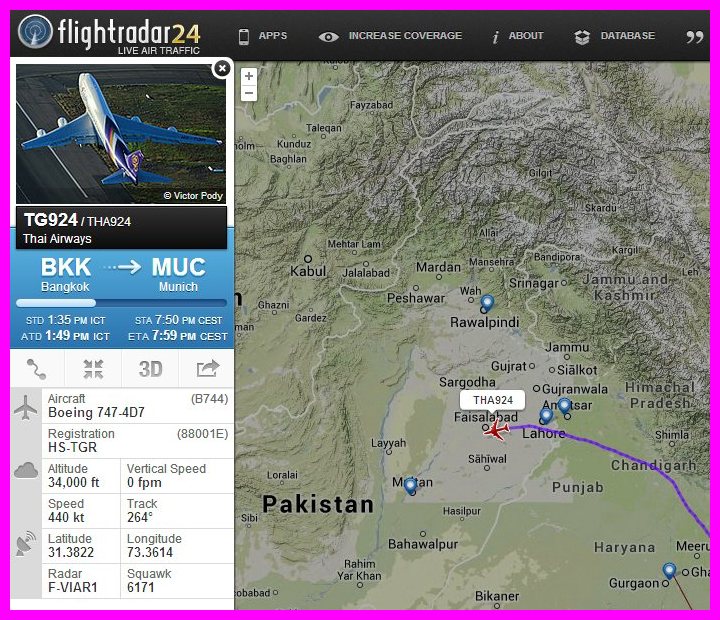Show the flight route path icon

click(x=37, y=369)
